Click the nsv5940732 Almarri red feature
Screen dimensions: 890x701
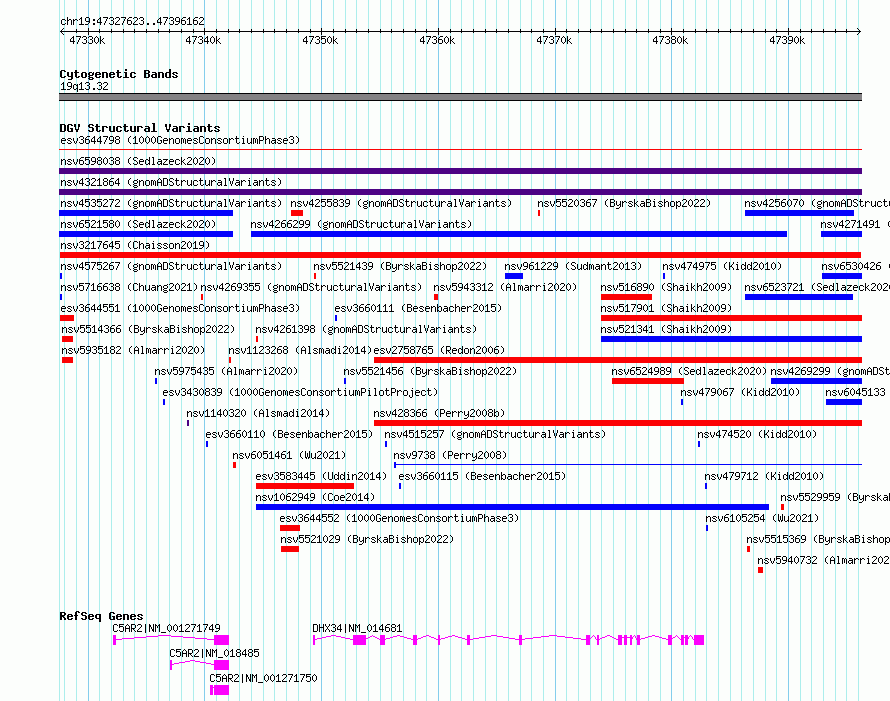pyautogui.click(x=761, y=570)
